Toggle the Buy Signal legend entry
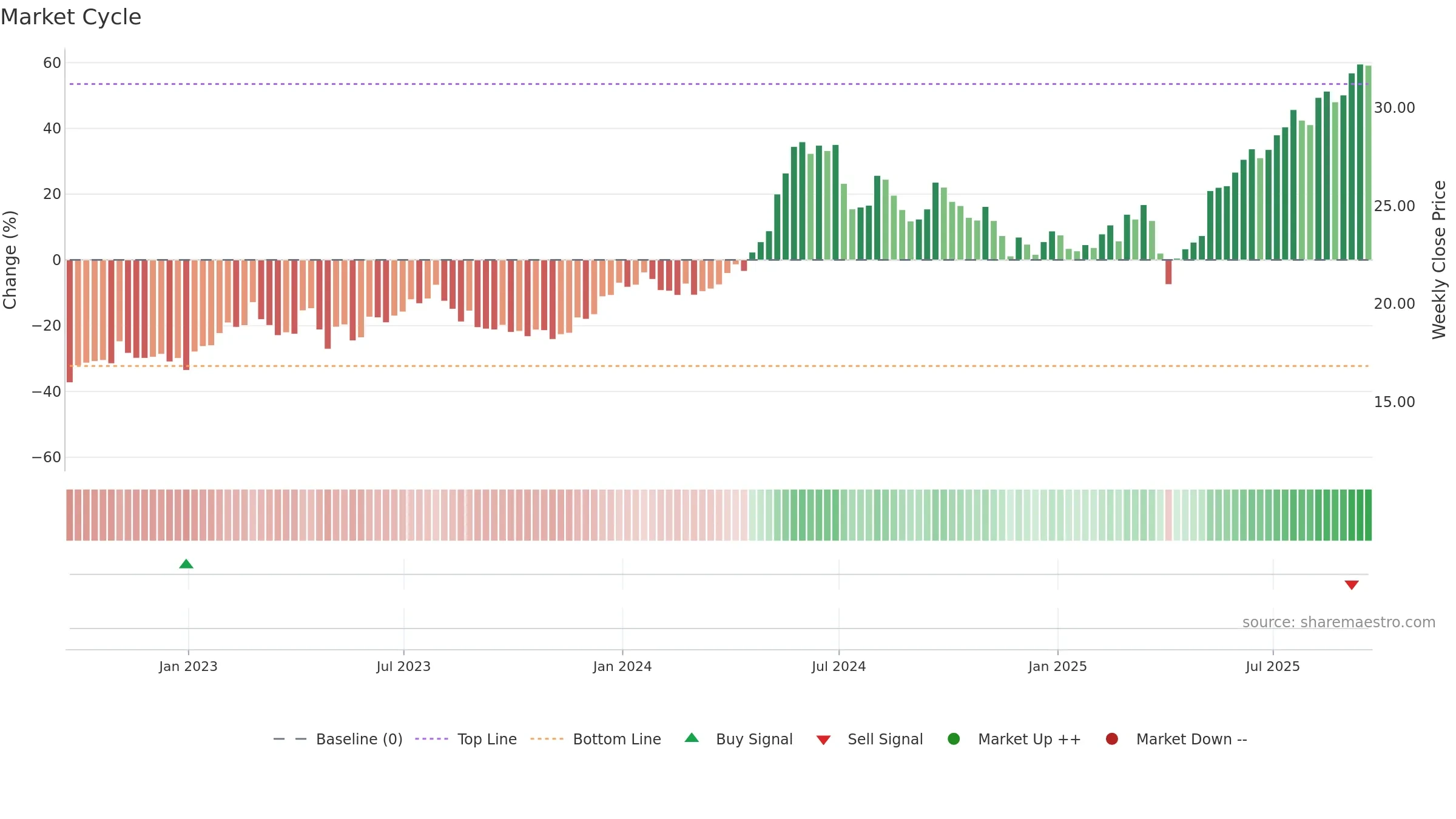Screen dimensions: 1456x819 pos(738,739)
